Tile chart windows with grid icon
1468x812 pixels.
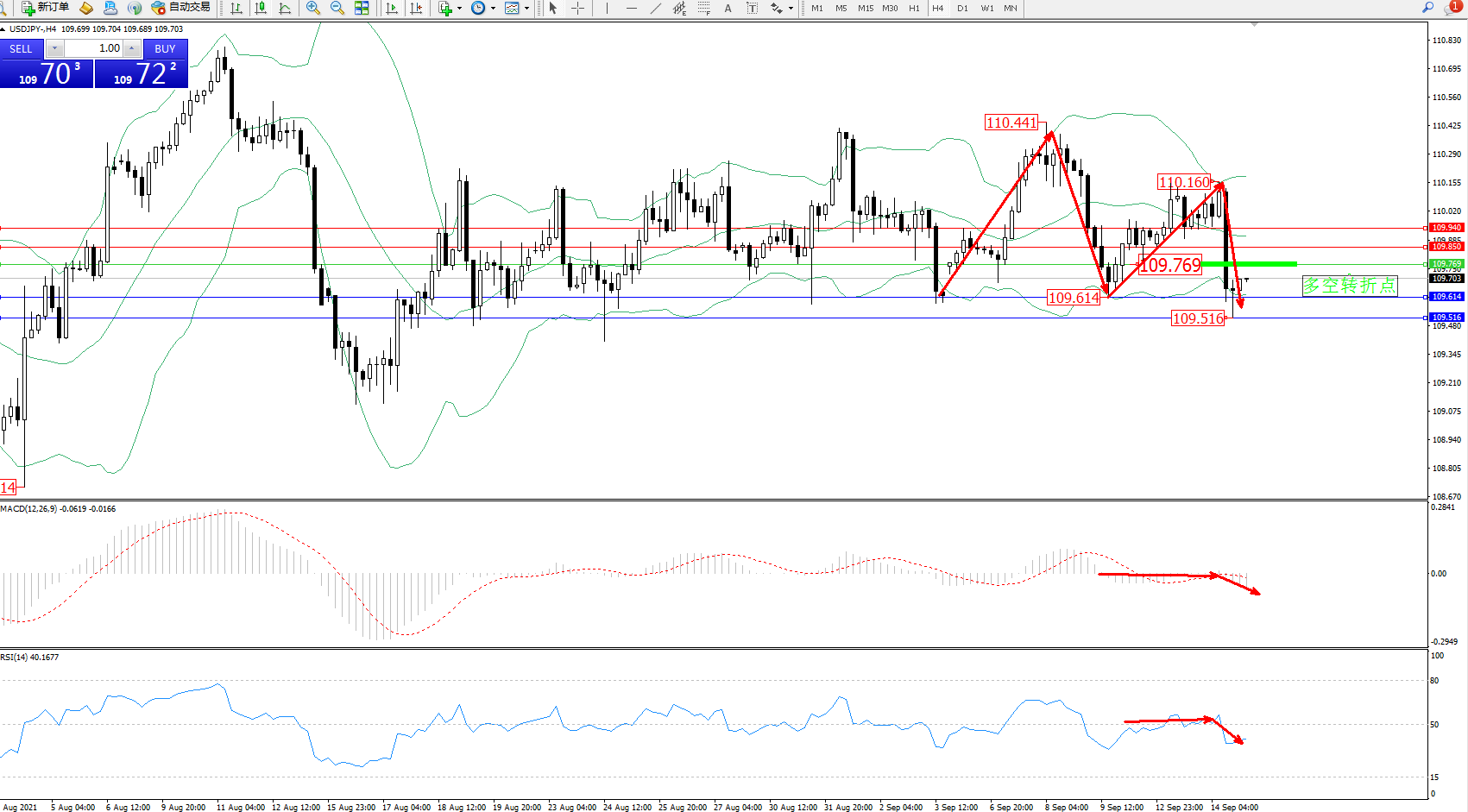tap(362, 8)
